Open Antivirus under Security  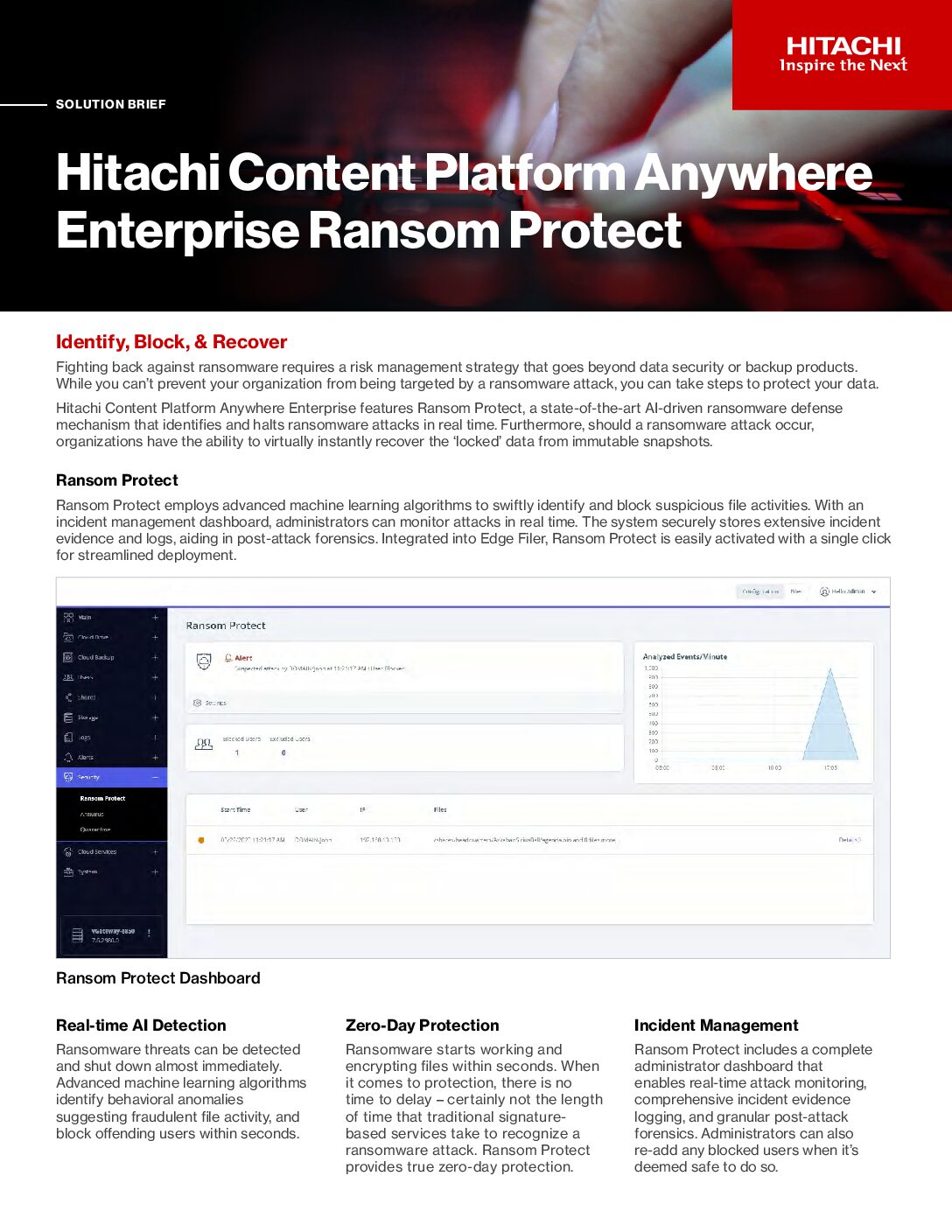click(92, 814)
